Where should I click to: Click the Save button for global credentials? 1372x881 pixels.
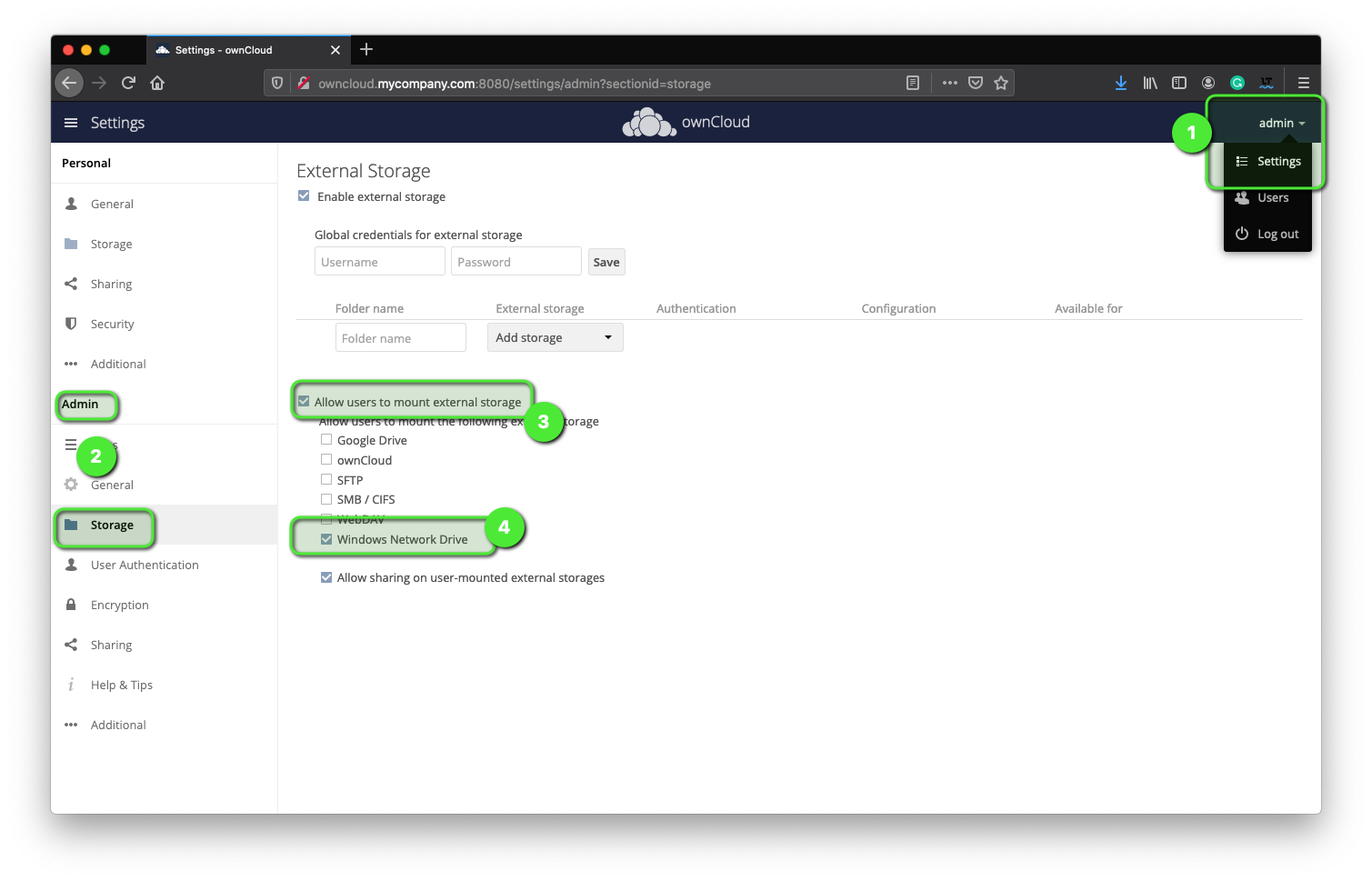tap(606, 261)
